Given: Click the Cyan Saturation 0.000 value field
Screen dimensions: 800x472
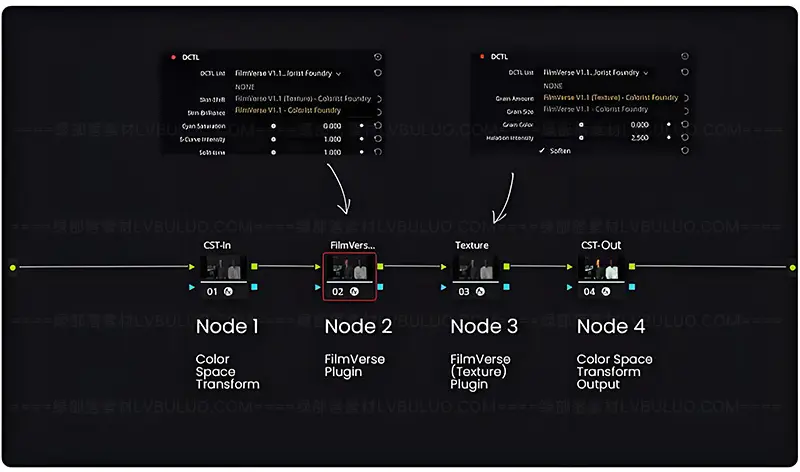Looking at the screenshot, I should point(332,126).
